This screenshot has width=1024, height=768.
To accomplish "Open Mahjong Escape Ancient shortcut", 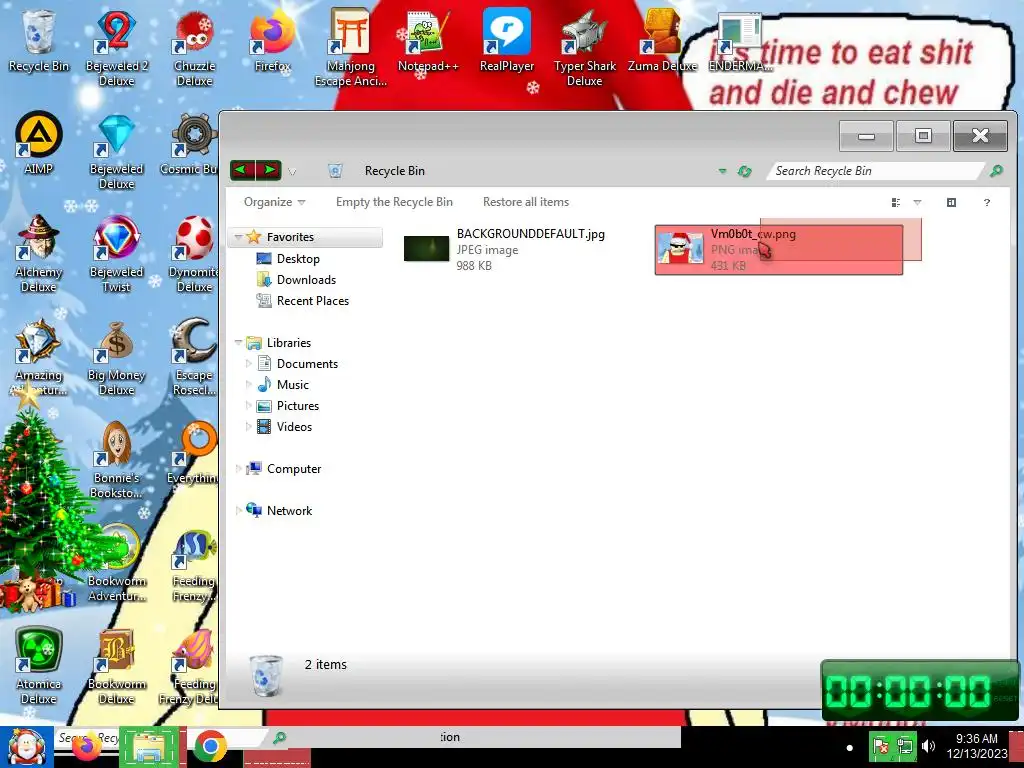I will [x=351, y=47].
